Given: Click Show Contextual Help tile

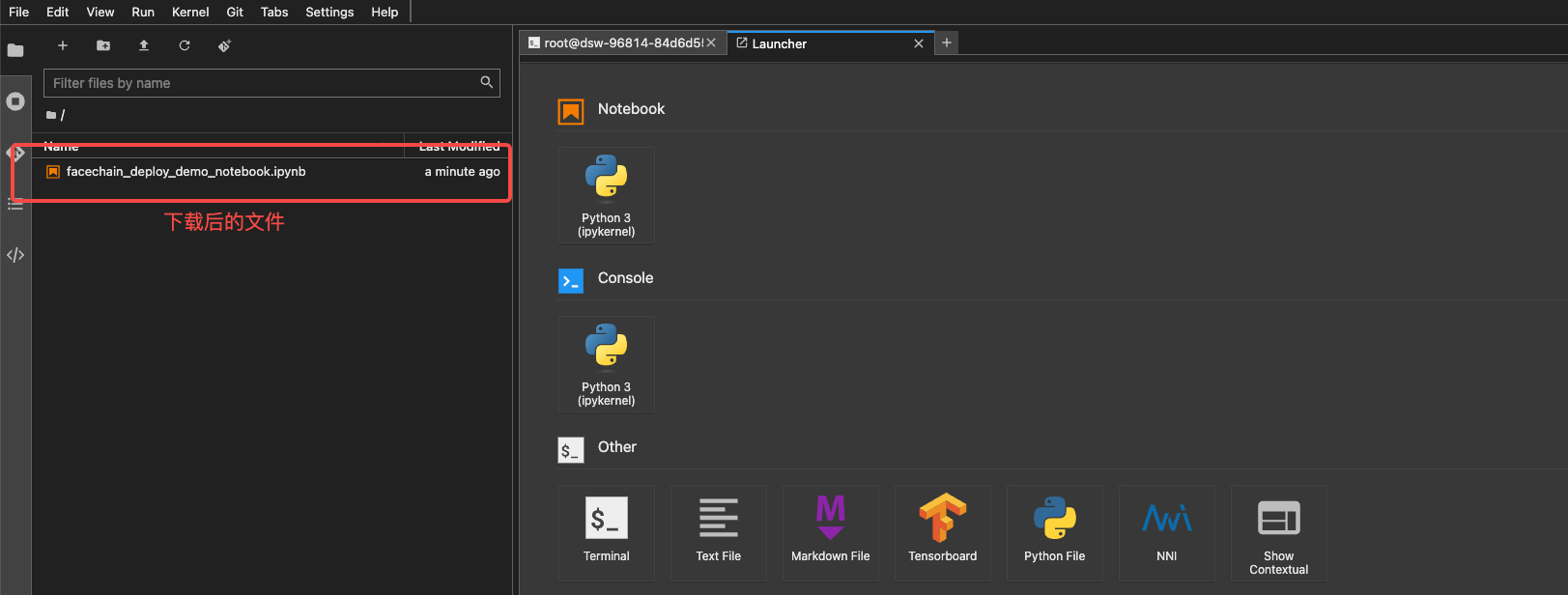Looking at the screenshot, I should click(1278, 532).
